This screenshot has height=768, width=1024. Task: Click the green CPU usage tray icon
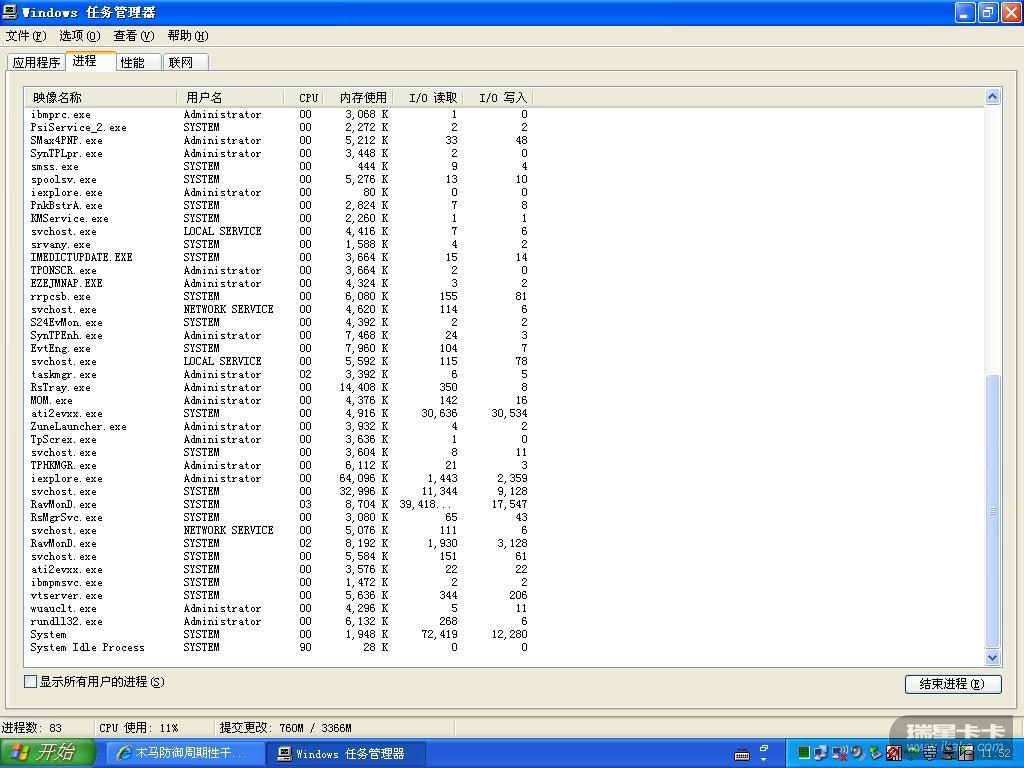pyautogui.click(x=804, y=752)
